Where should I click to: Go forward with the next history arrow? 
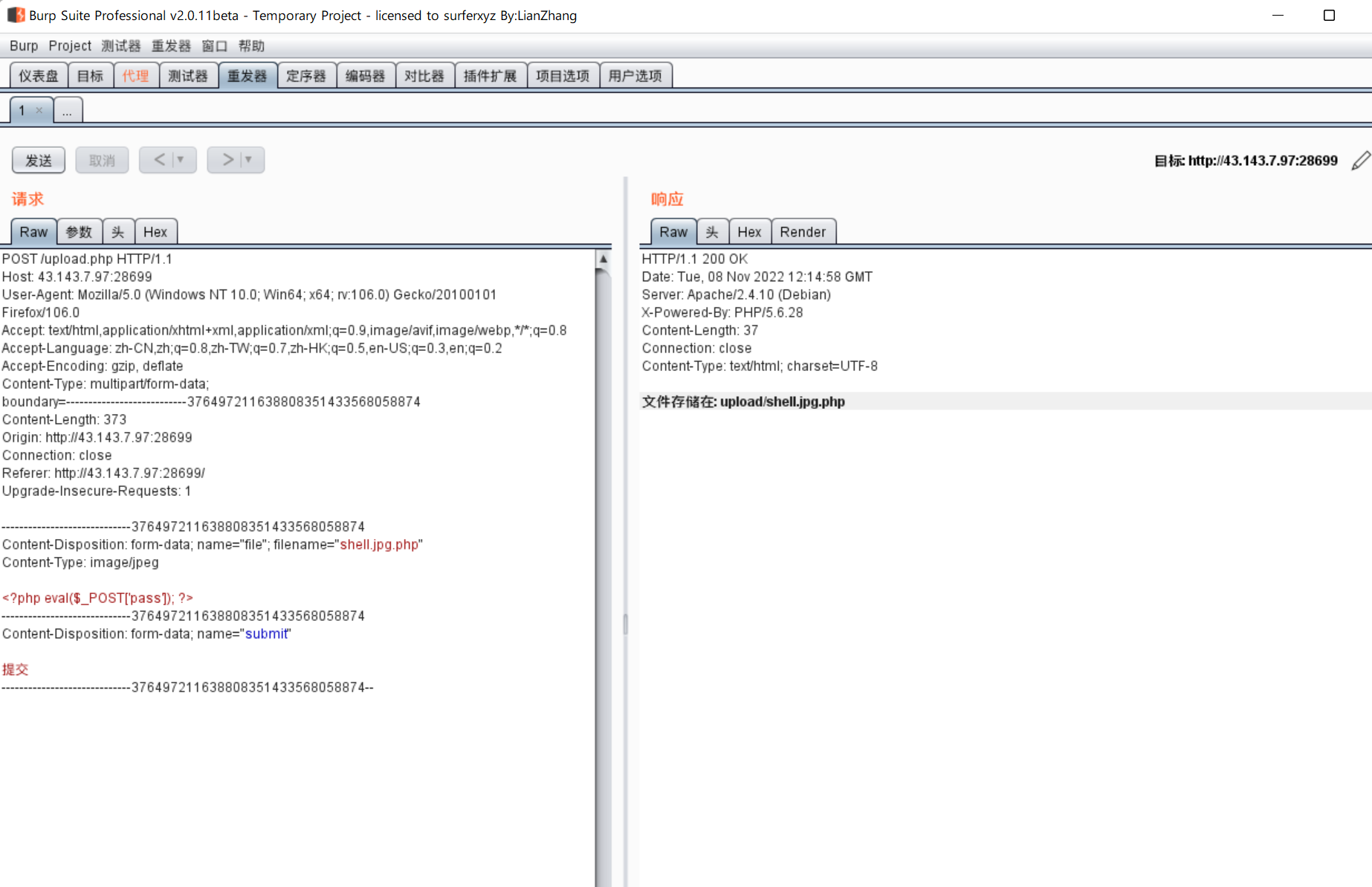click(228, 160)
